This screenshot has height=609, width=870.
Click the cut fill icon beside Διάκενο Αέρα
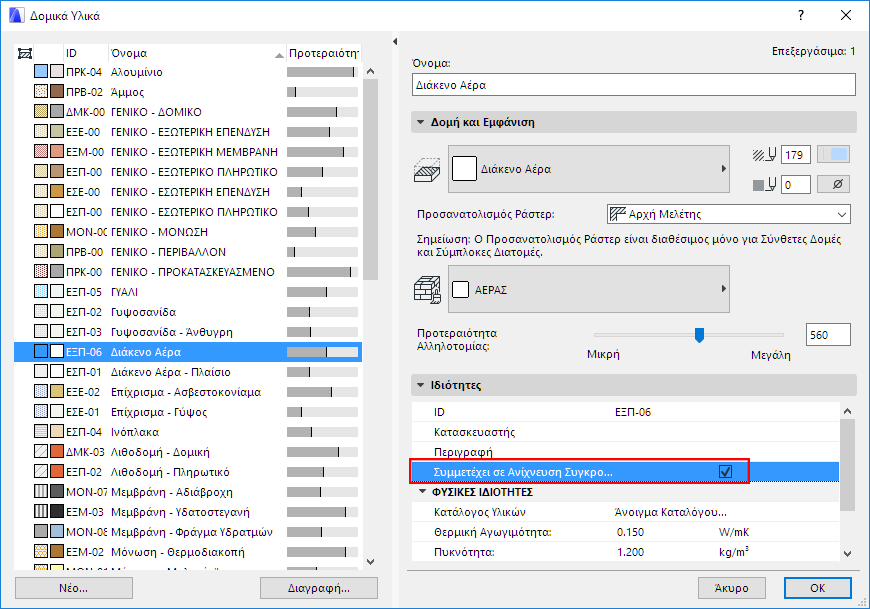point(427,169)
